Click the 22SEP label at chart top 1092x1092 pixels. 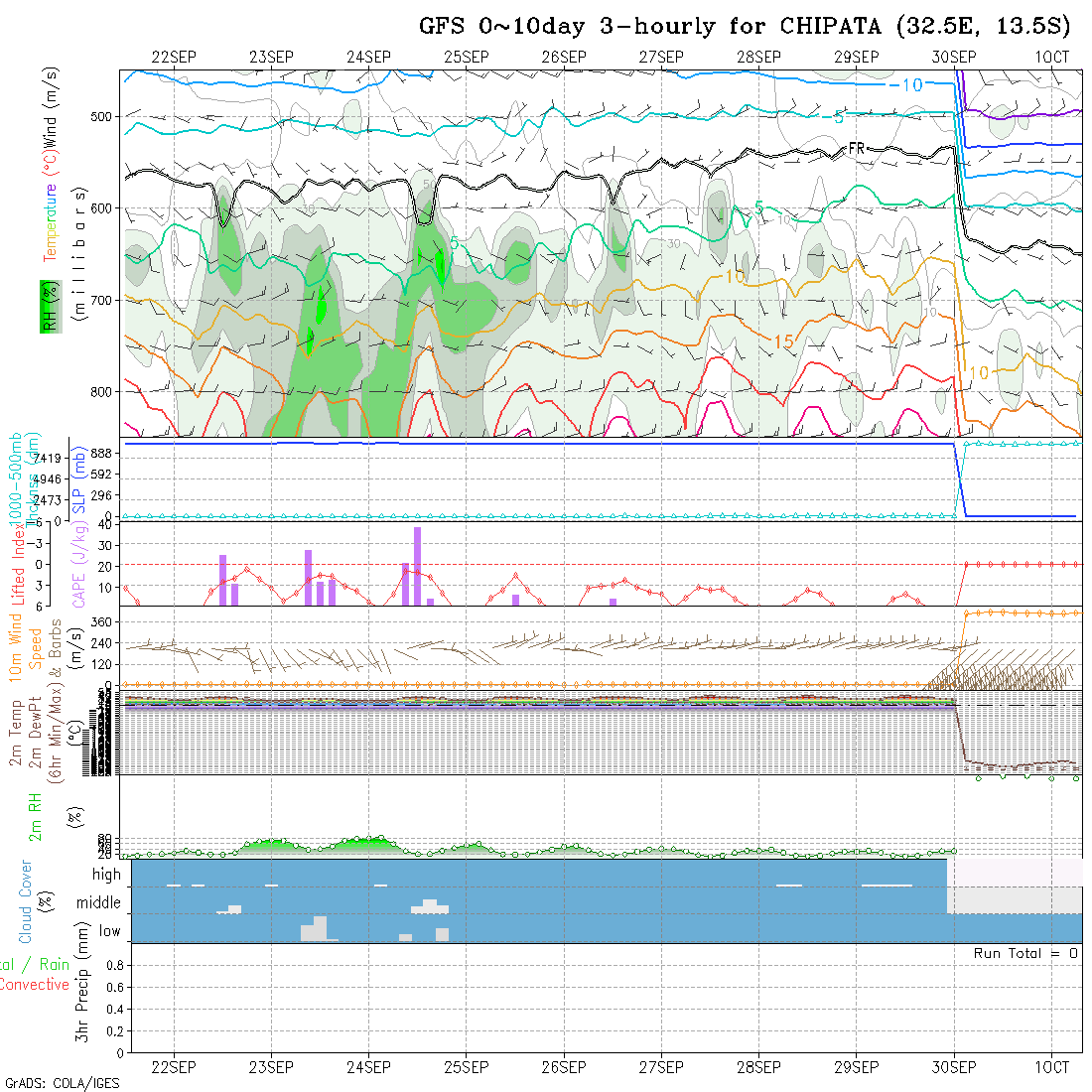coord(174,58)
